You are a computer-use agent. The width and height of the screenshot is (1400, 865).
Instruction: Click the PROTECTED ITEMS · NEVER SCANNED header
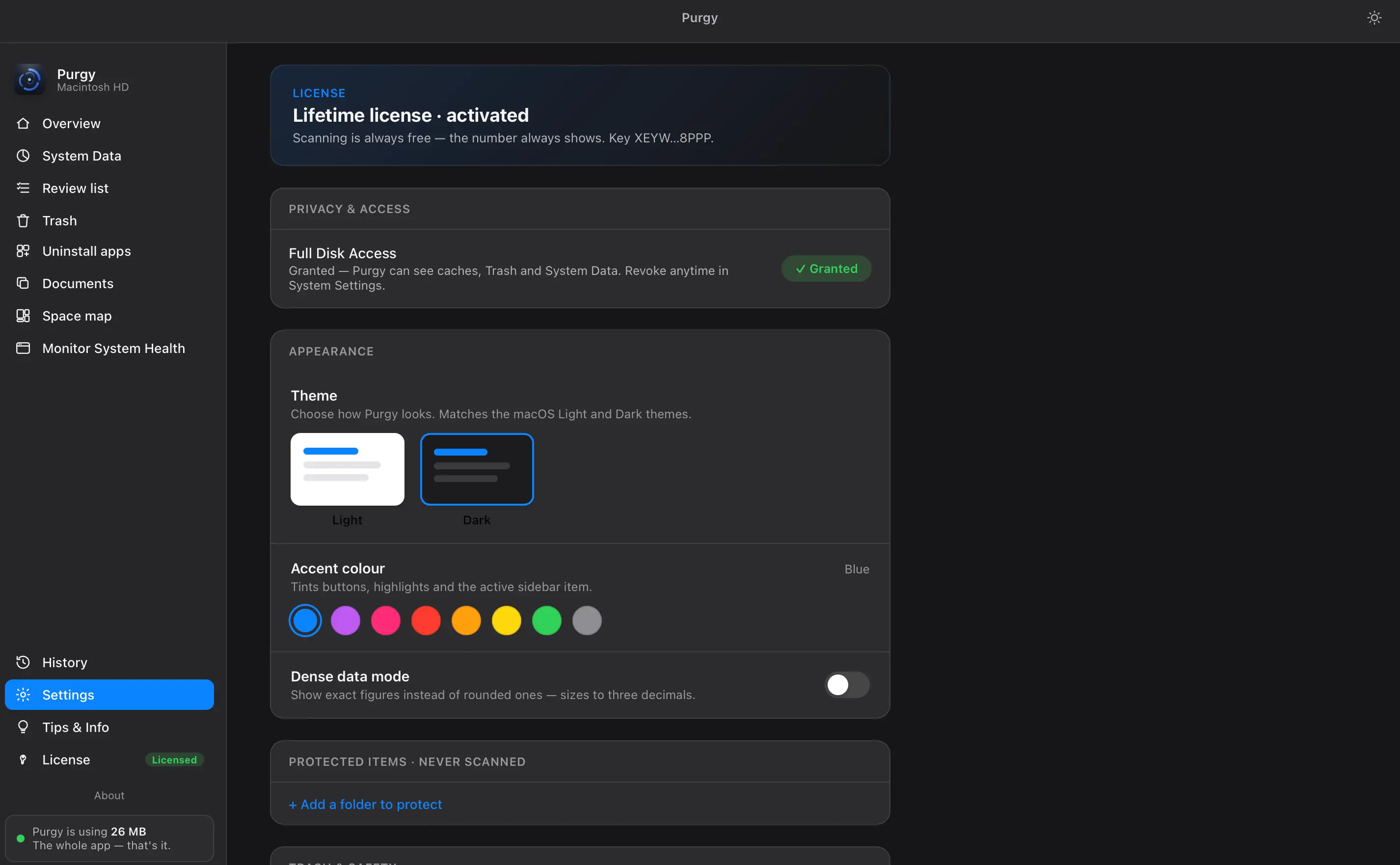407,761
